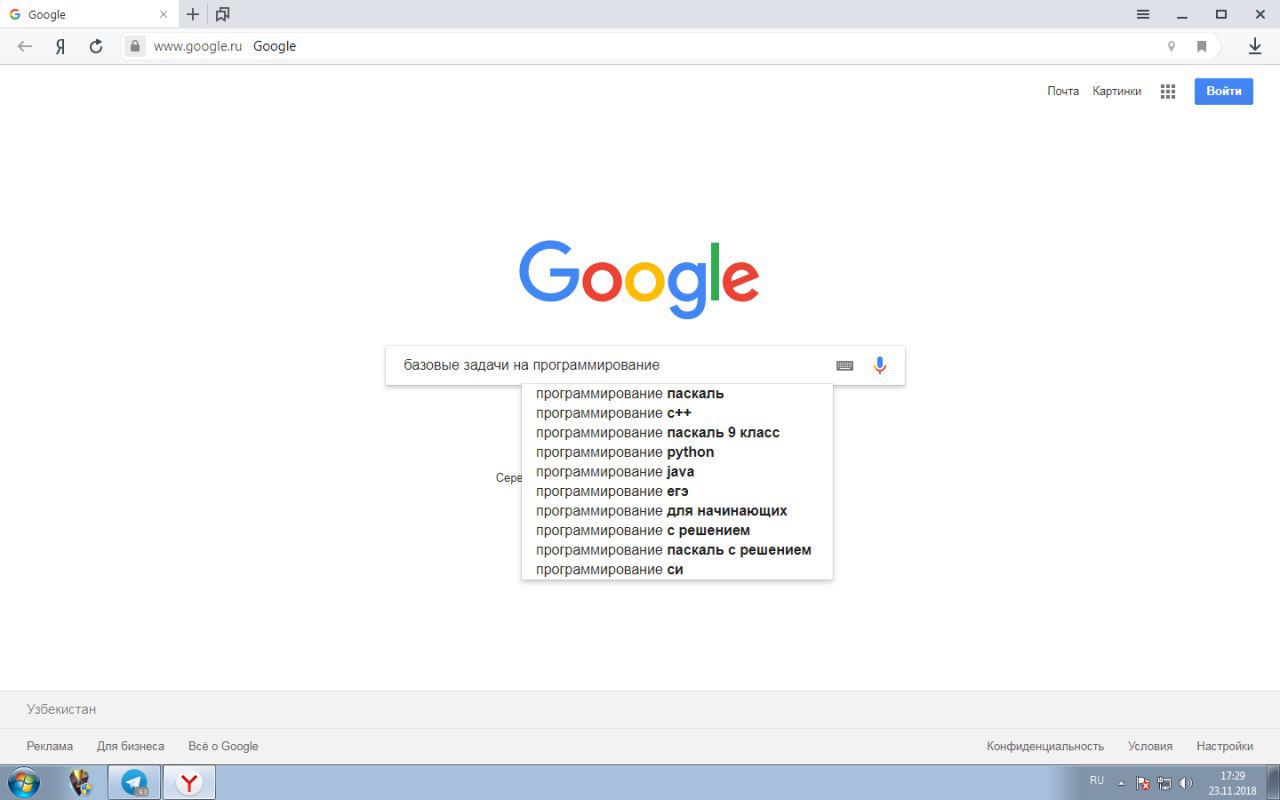Reload the page with refresh icon
Image resolution: width=1280 pixels, height=800 pixels.
point(96,46)
